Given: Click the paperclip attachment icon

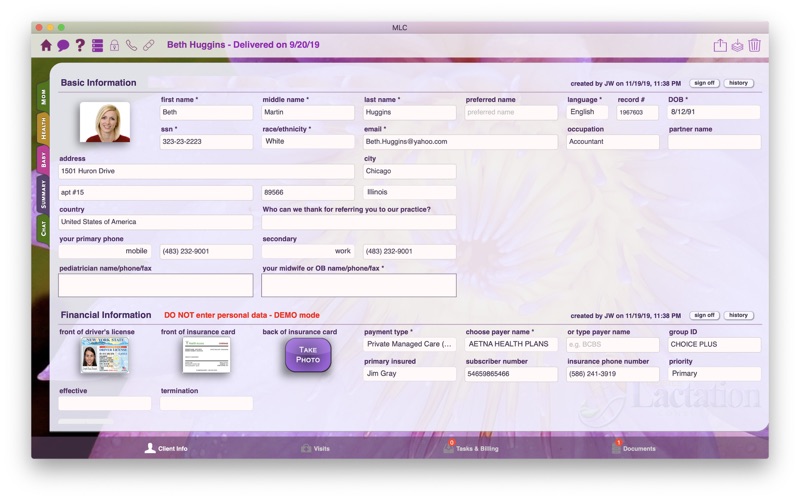Looking at the screenshot, I should coord(148,45).
